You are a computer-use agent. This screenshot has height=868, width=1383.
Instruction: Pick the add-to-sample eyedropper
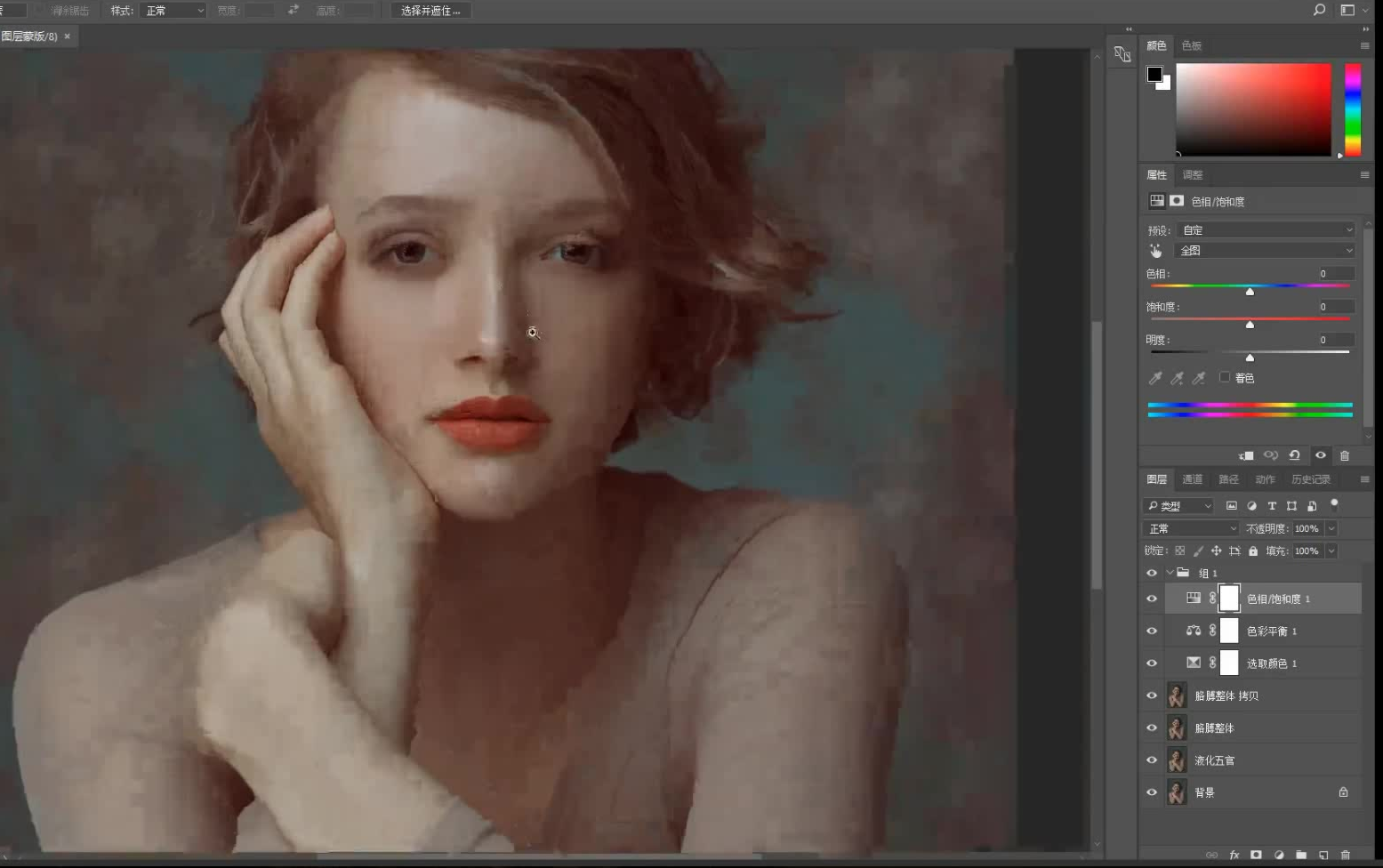[x=1177, y=378]
